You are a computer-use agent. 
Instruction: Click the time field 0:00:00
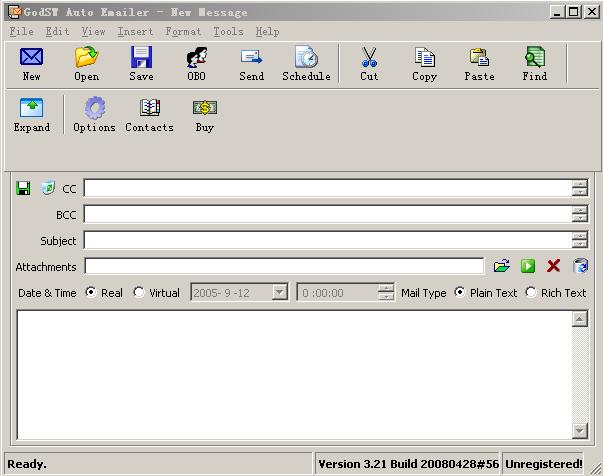(338, 293)
